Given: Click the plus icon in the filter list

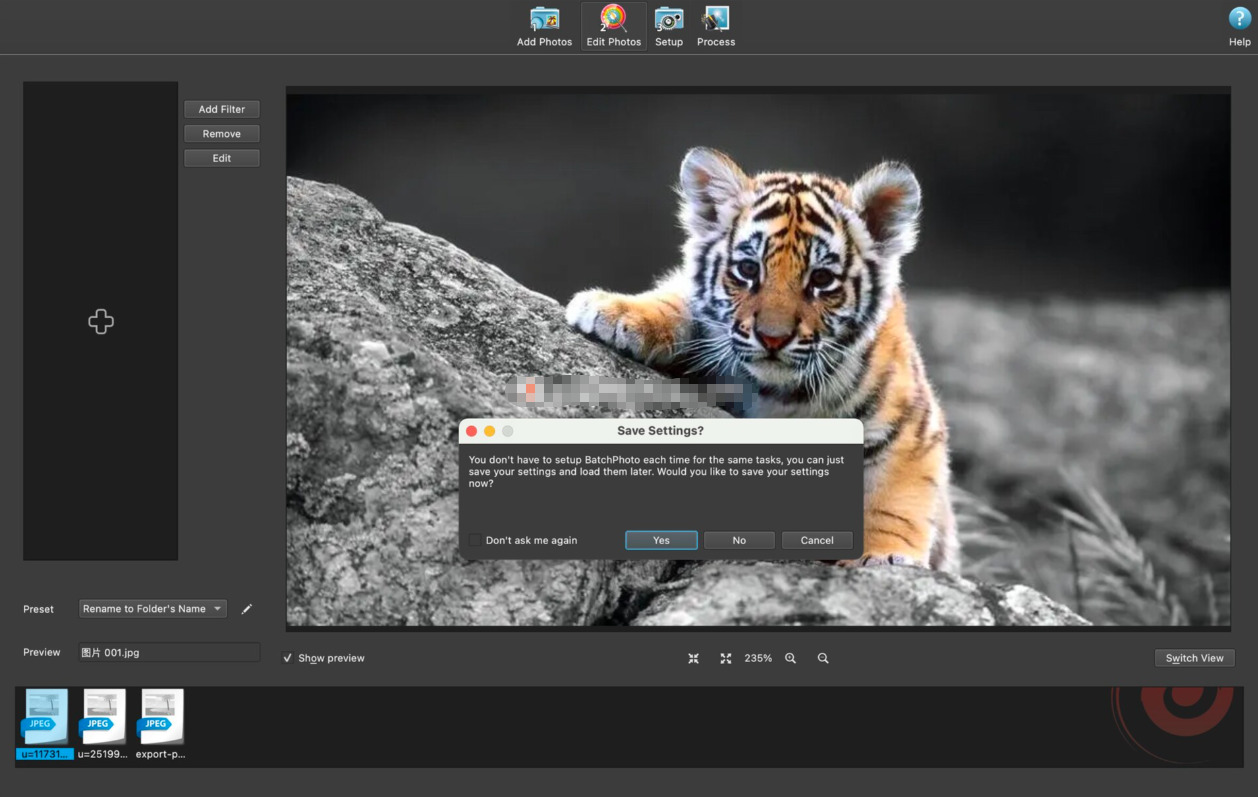Looking at the screenshot, I should pyautogui.click(x=101, y=322).
